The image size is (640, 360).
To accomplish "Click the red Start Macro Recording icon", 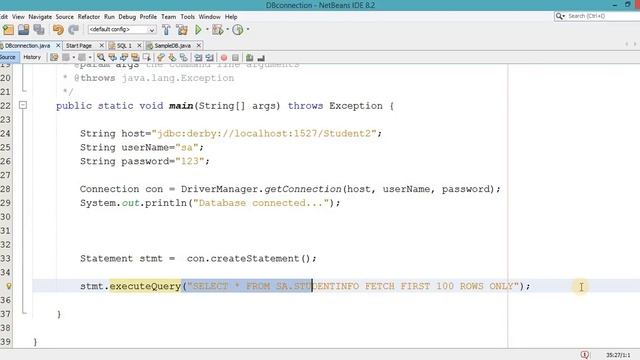I will coord(224,58).
